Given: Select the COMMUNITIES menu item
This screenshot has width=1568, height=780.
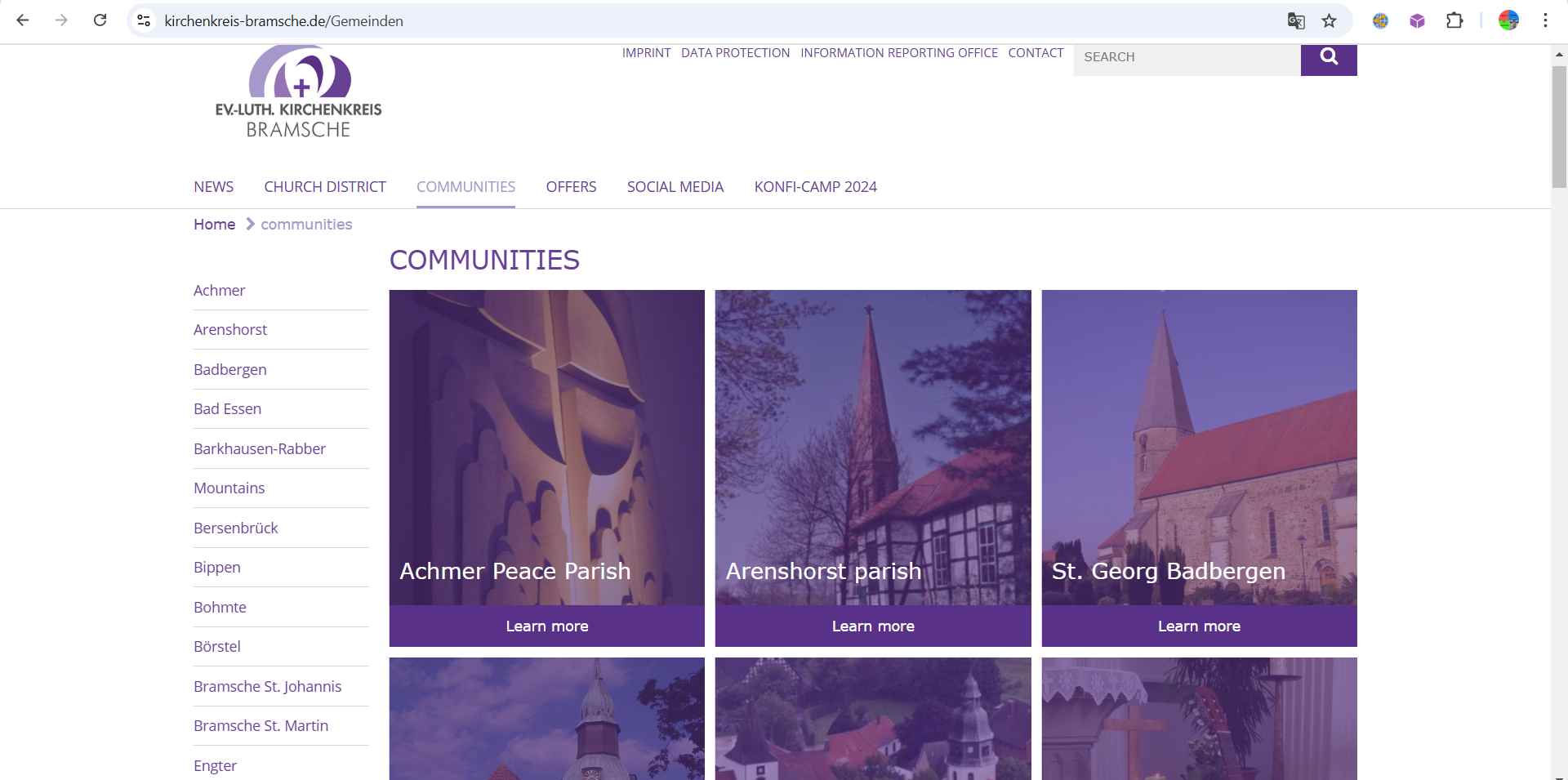Looking at the screenshot, I should (465, 187).
